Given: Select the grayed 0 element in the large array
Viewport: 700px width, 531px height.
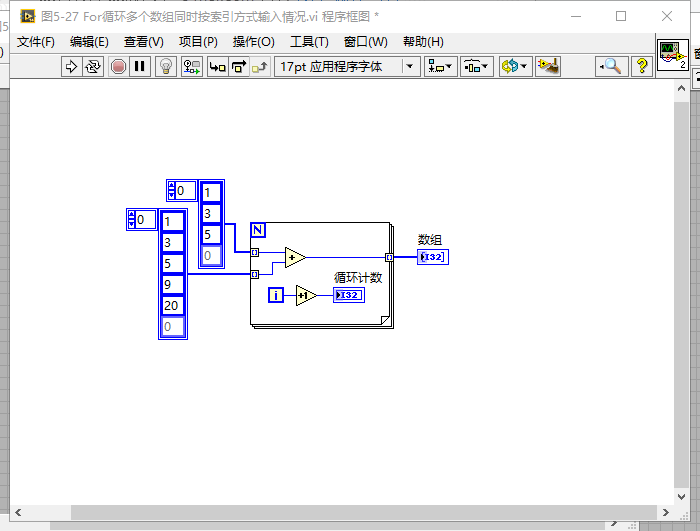Looking at the screenshot, I should pyautogui.click(x=173, y=327).
